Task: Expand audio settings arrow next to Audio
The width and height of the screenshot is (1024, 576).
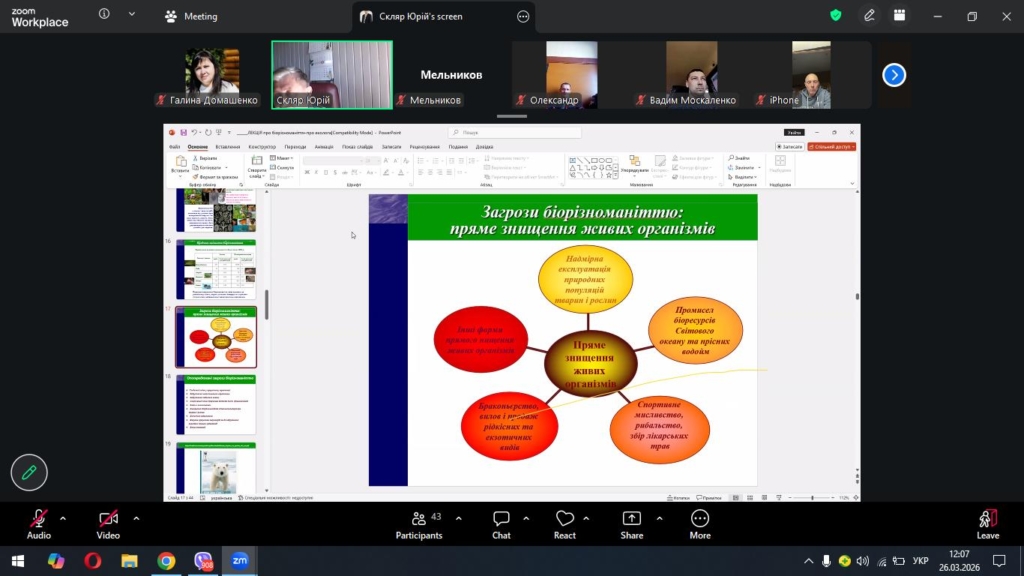Action: click(x=63, y=519)
